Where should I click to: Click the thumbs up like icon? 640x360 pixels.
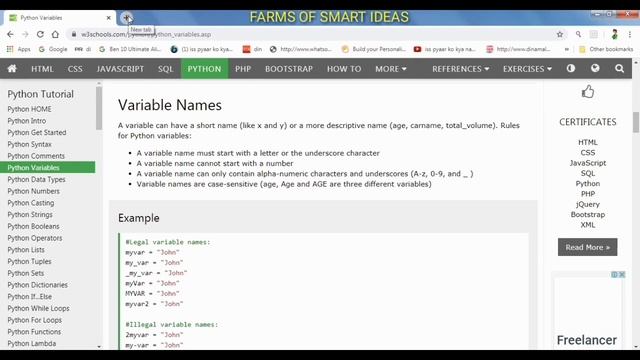click(x=588, y=92)
